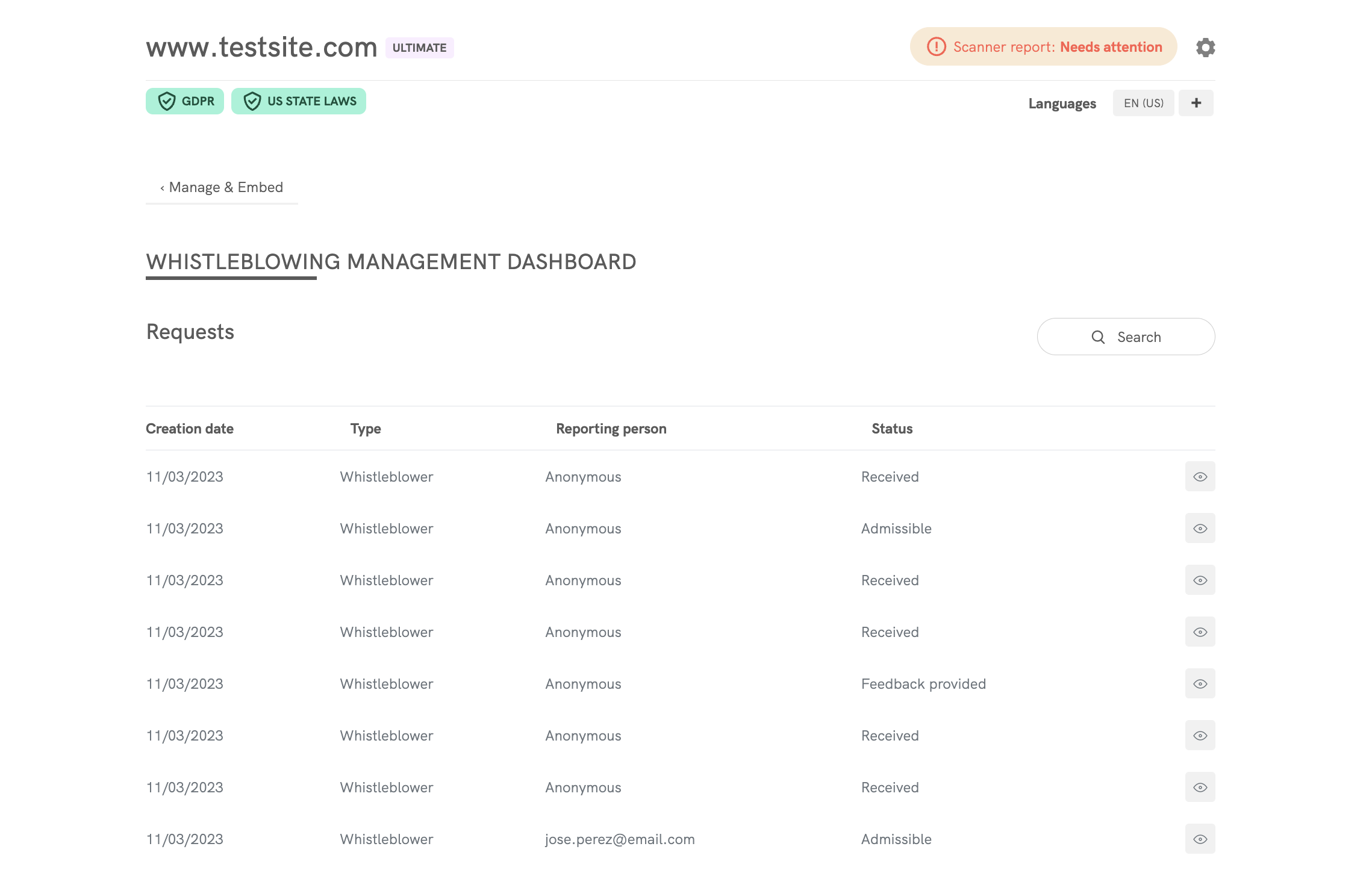Click the magnifier icon in Search
1372x873 pixels.
(x=1098, y=337)
